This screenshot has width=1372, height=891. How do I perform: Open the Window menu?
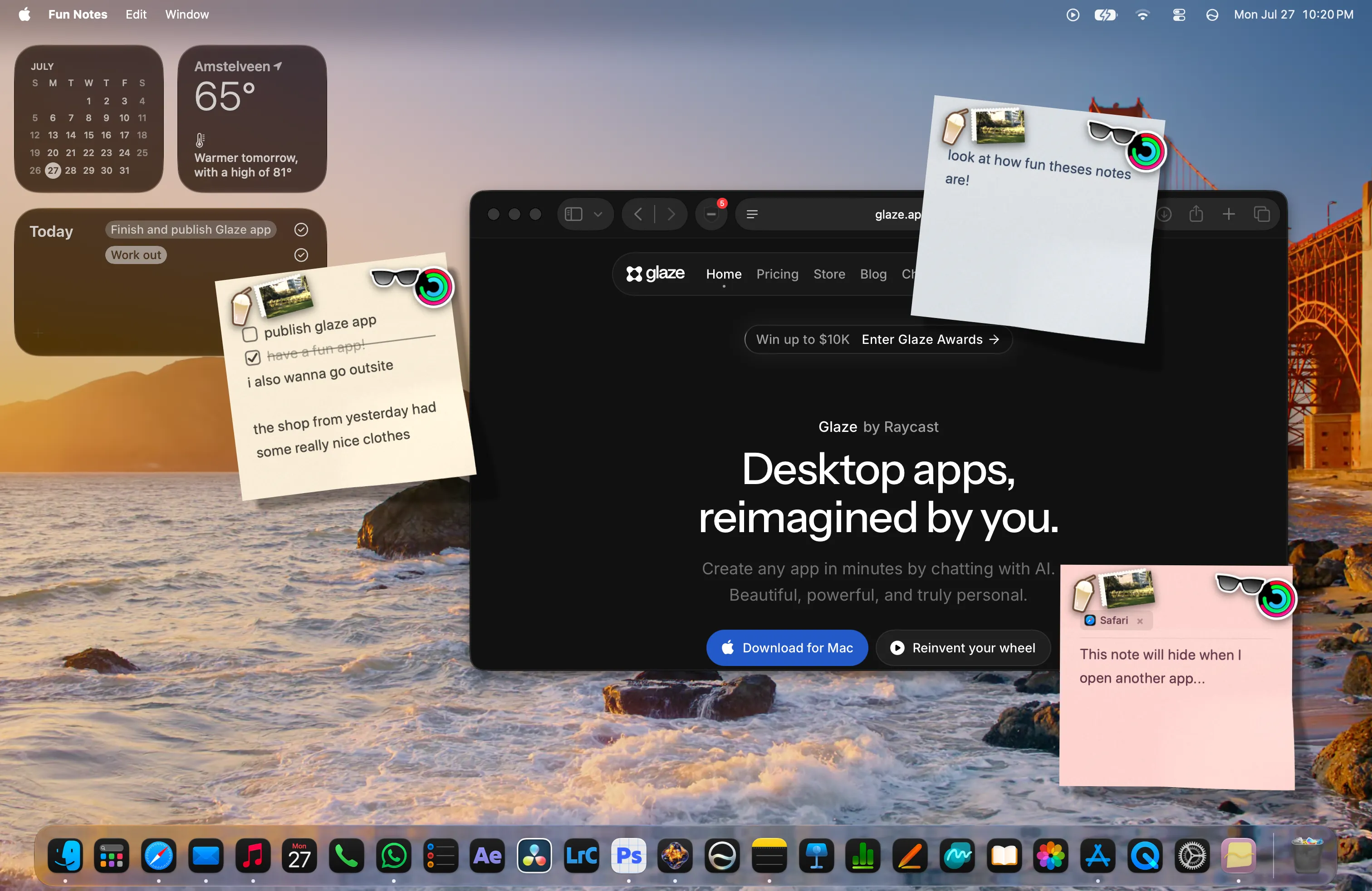(x=187, y=15)
